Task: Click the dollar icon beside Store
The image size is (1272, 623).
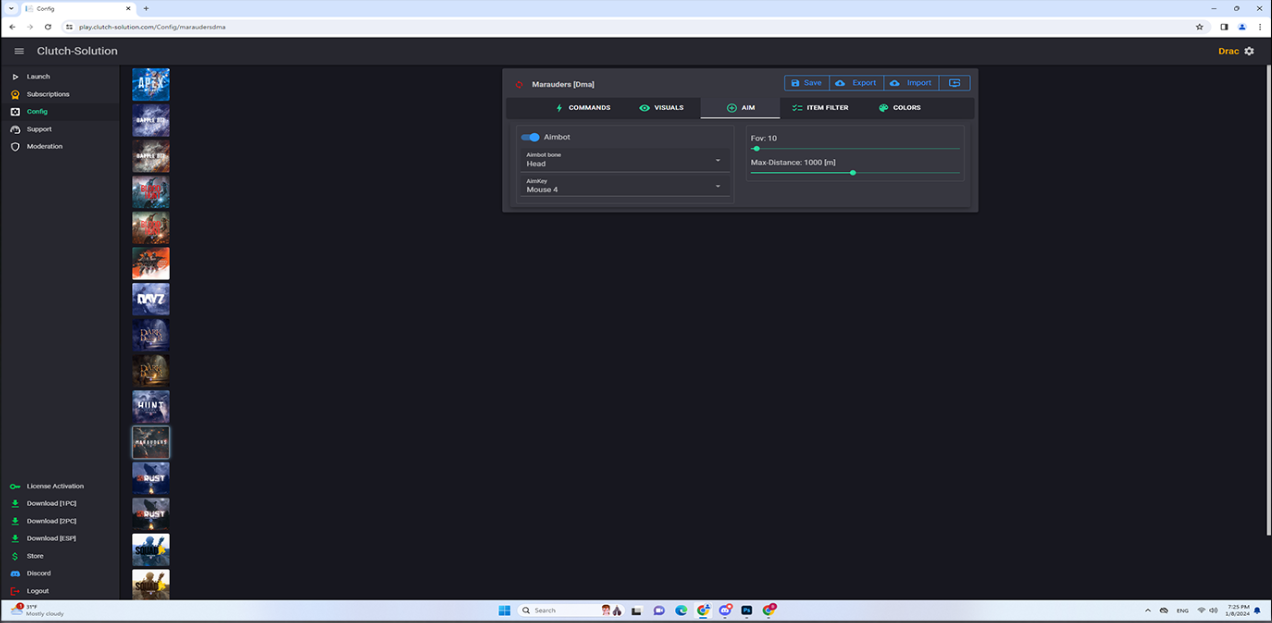Action: click(x=15, y=556)
